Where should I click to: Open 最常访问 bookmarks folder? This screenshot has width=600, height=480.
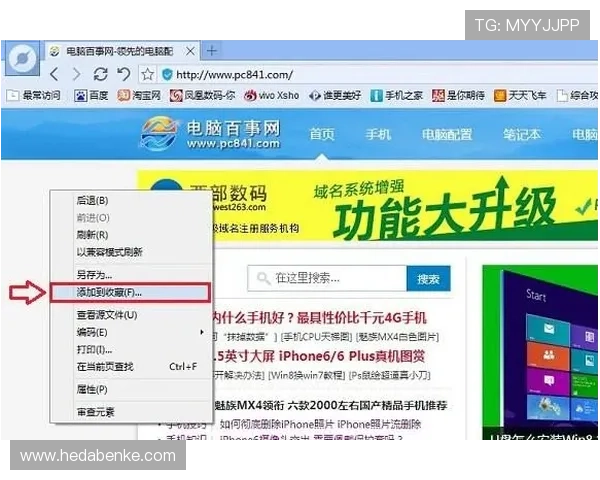click(33, 95)
